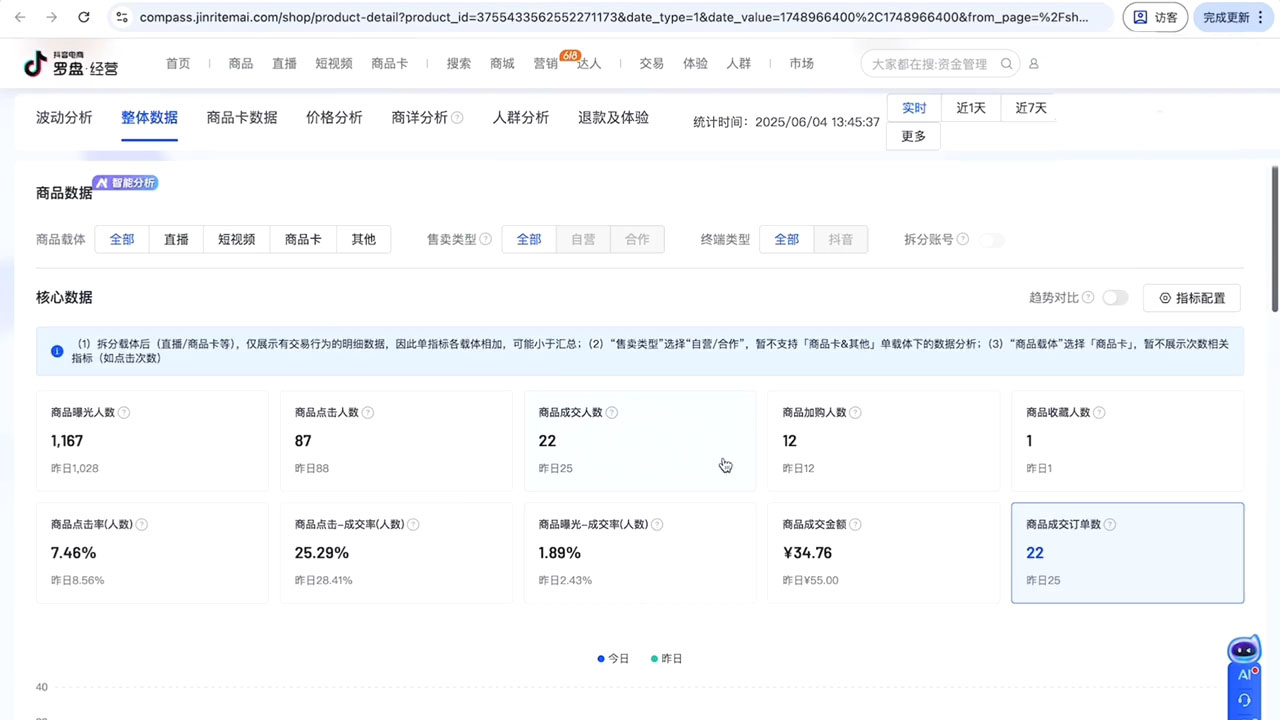Switch to 价格分析 tab
1280x720 pixels.
coord(334,118)
